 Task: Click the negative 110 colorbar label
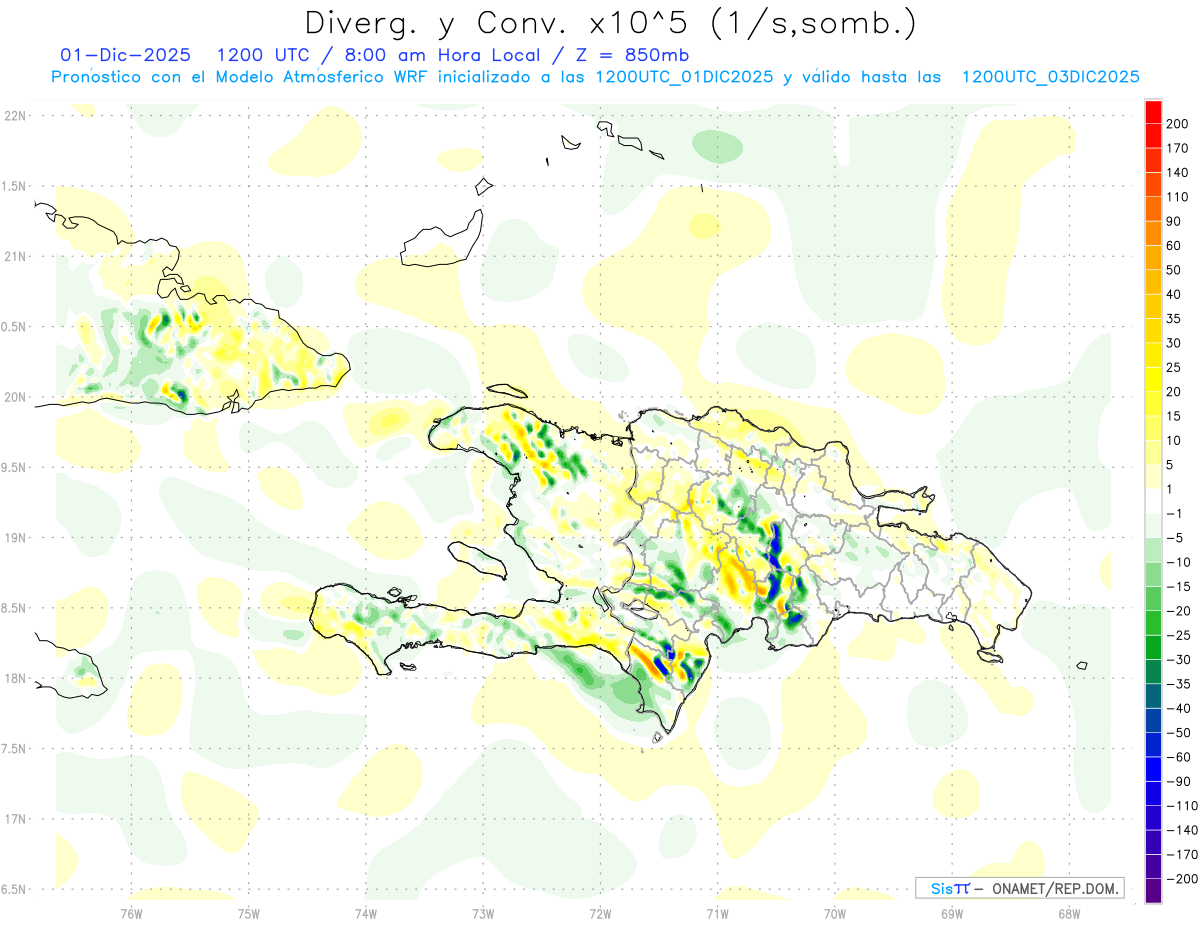click(1181, 806)
